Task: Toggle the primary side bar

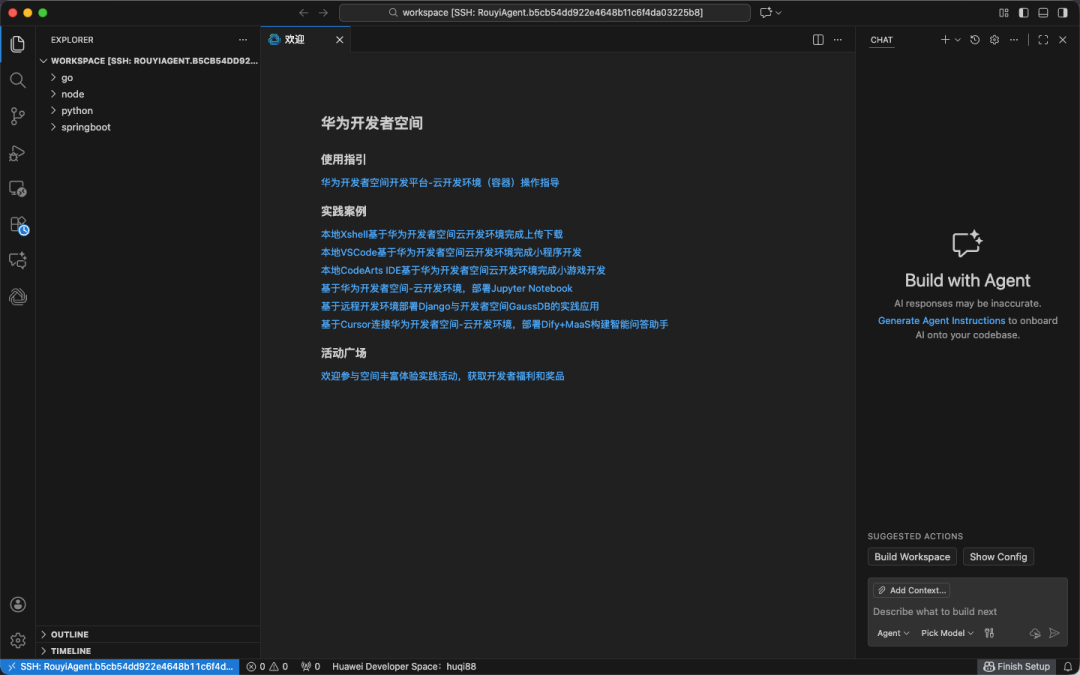Action: pos(1024,12)
